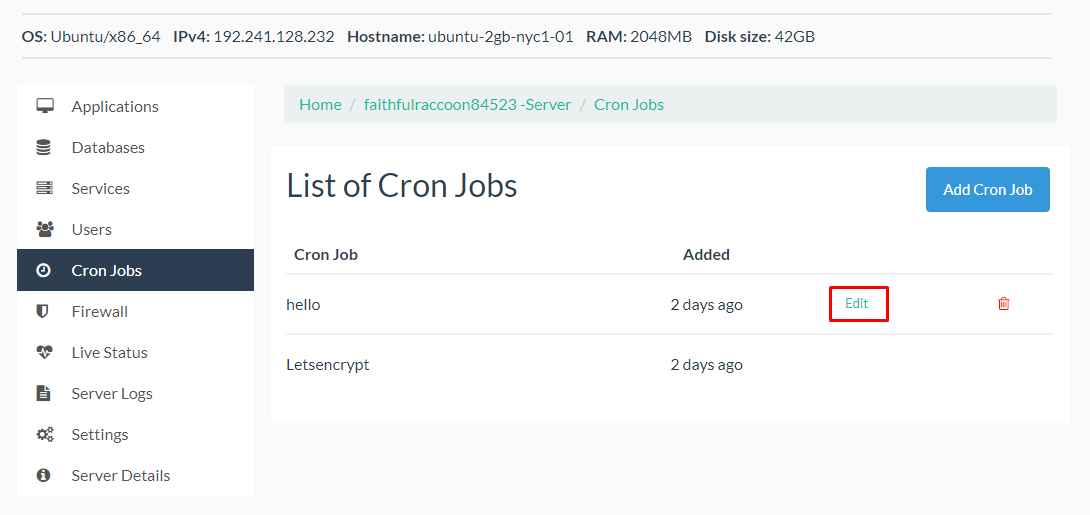This screenshot has height=515, width=1090.
Task: Click the Applications monitor icon in sidebar
Action: [44, 106]
